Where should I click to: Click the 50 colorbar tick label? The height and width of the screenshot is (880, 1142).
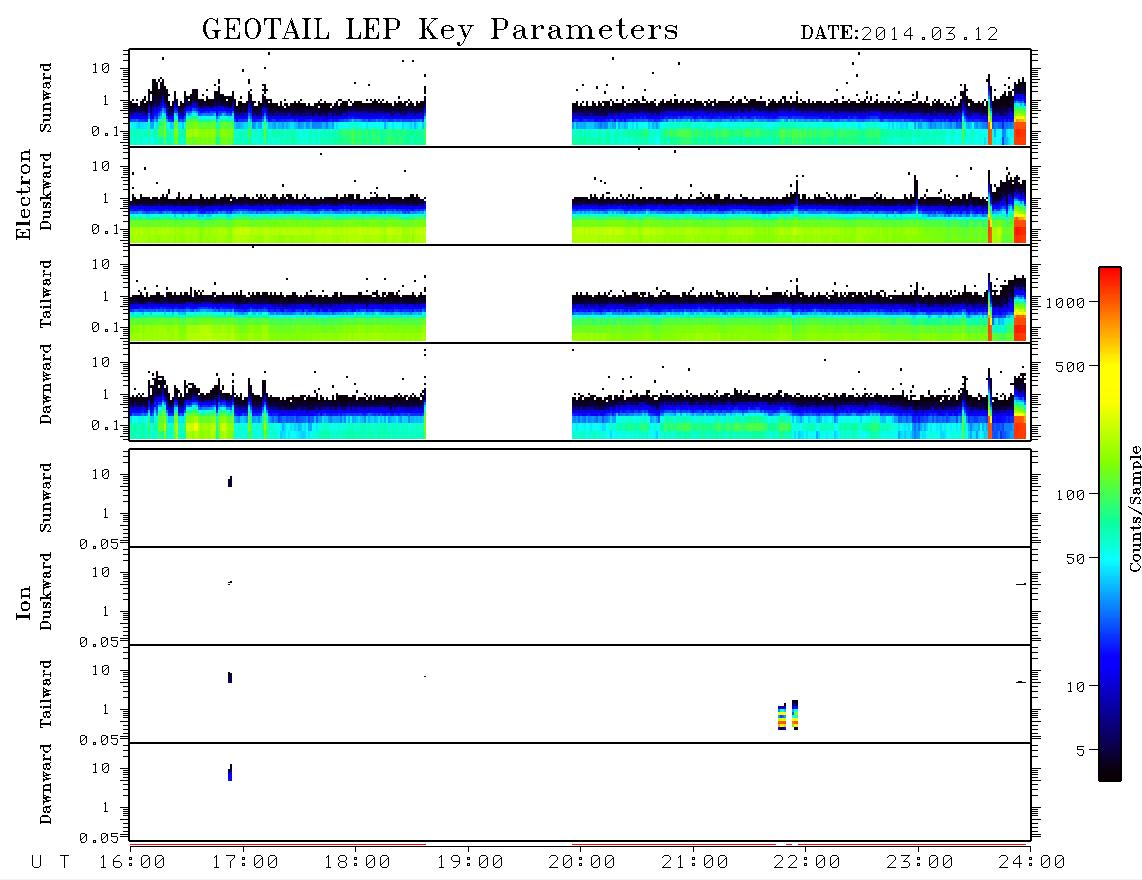click(x=1075, y=559)
